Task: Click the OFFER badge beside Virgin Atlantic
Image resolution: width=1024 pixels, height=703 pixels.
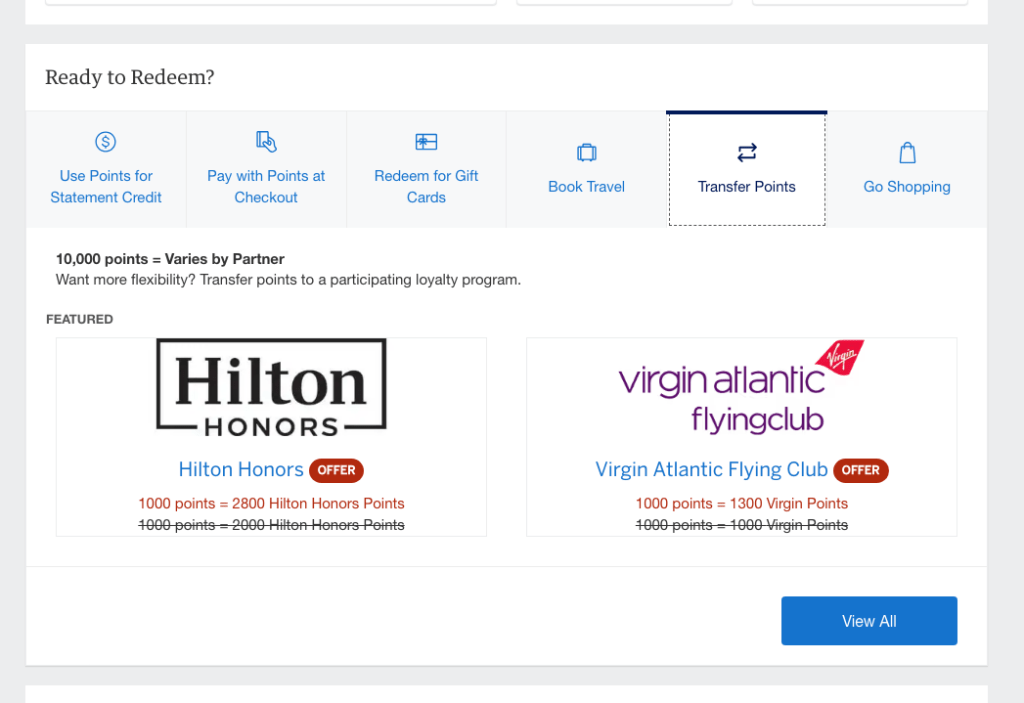Action: click(860, 470)
